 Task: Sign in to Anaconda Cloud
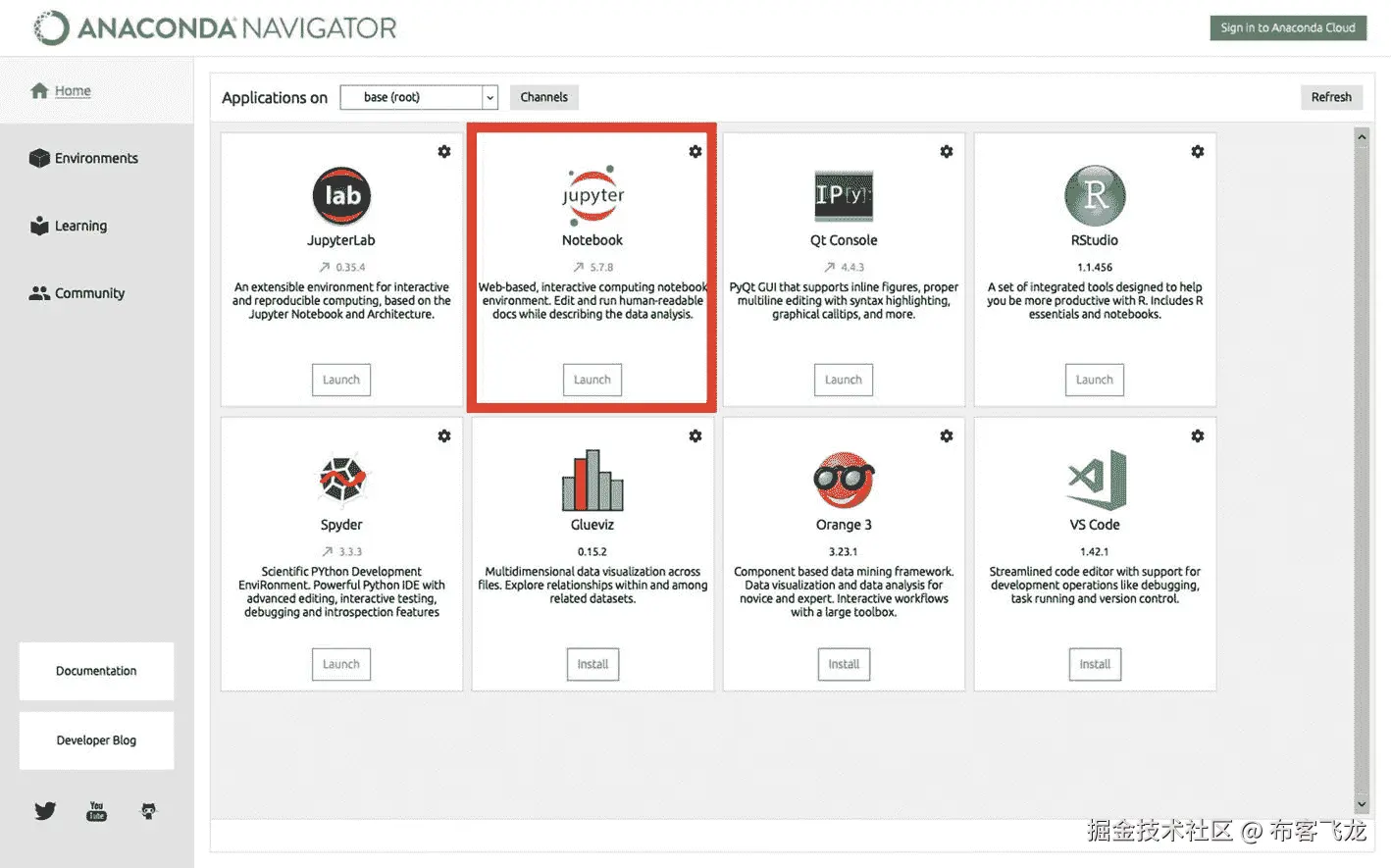point(1288,27)
